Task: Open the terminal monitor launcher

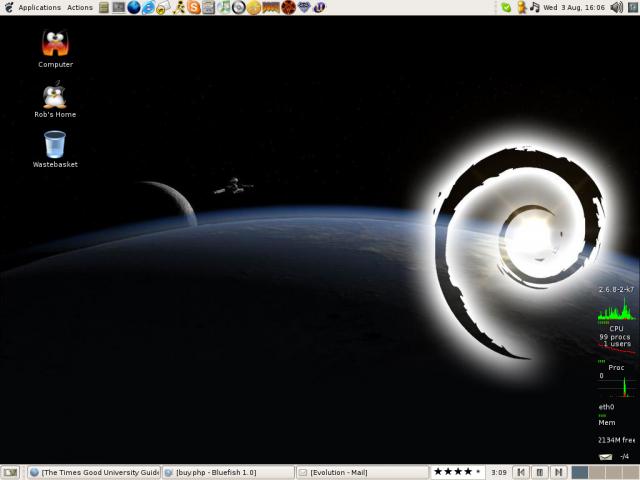Action: coord(119,7)
